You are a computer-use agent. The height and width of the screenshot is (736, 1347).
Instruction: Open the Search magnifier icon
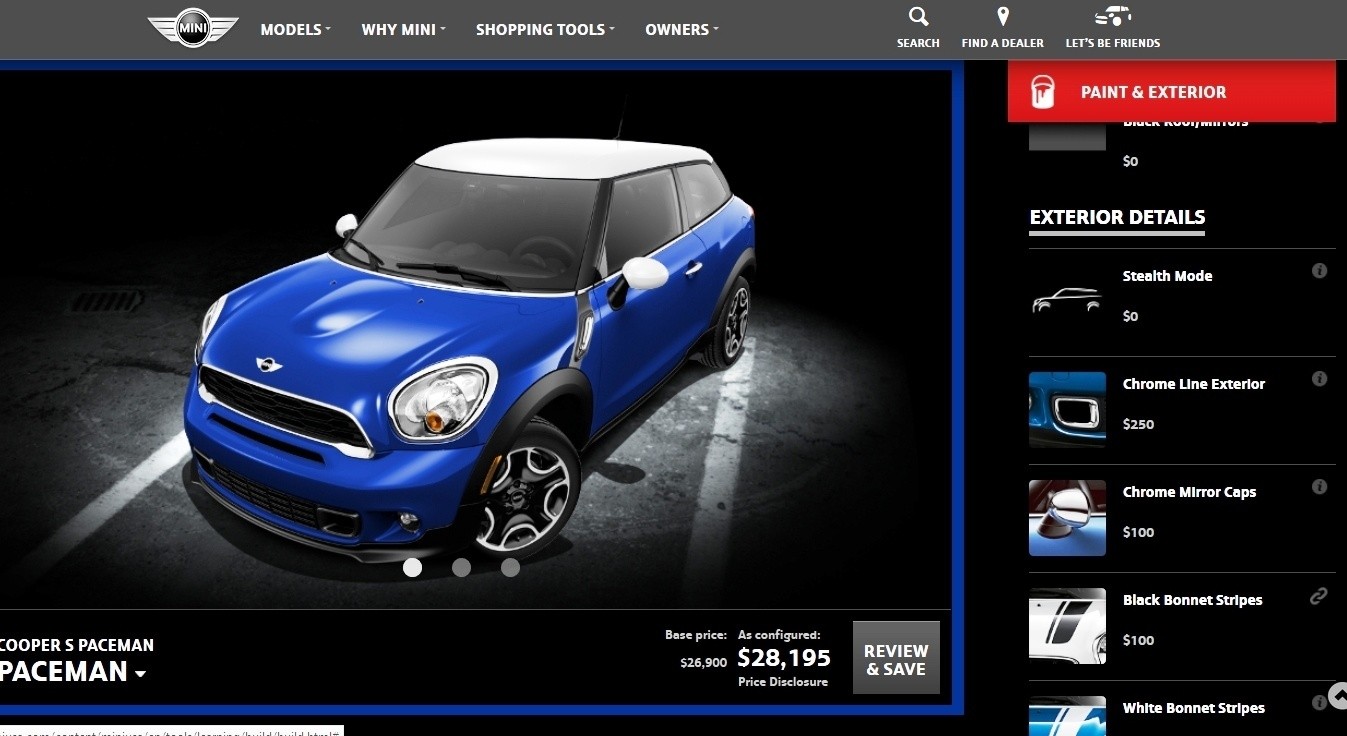click(918, 17)
